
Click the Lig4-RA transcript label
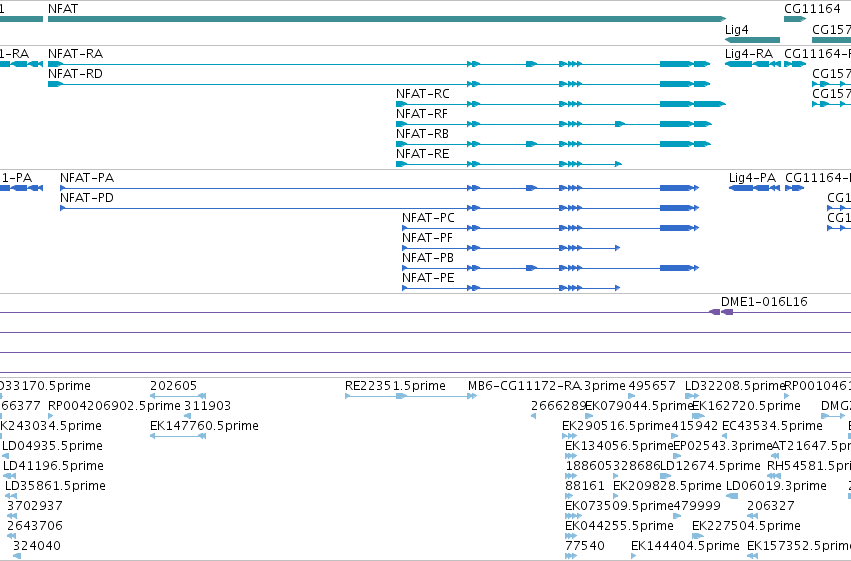(x=749, y=54)
